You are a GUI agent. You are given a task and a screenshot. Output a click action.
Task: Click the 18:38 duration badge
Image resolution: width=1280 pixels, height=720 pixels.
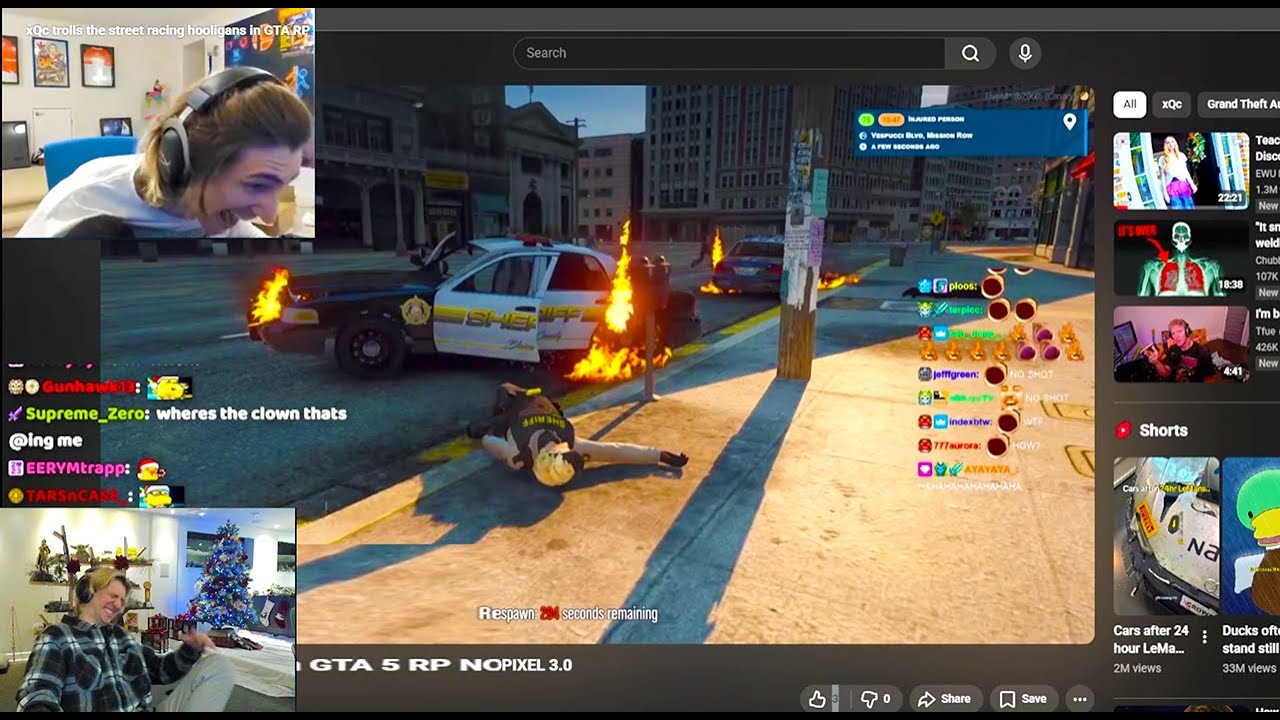pyautogui.click(x=1230, y=285)
